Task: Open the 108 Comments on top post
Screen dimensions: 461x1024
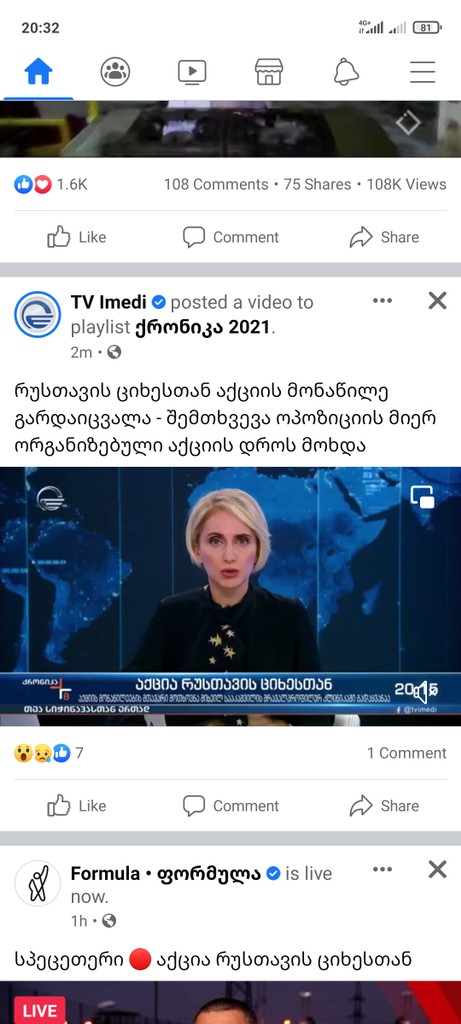Action: 215,184
